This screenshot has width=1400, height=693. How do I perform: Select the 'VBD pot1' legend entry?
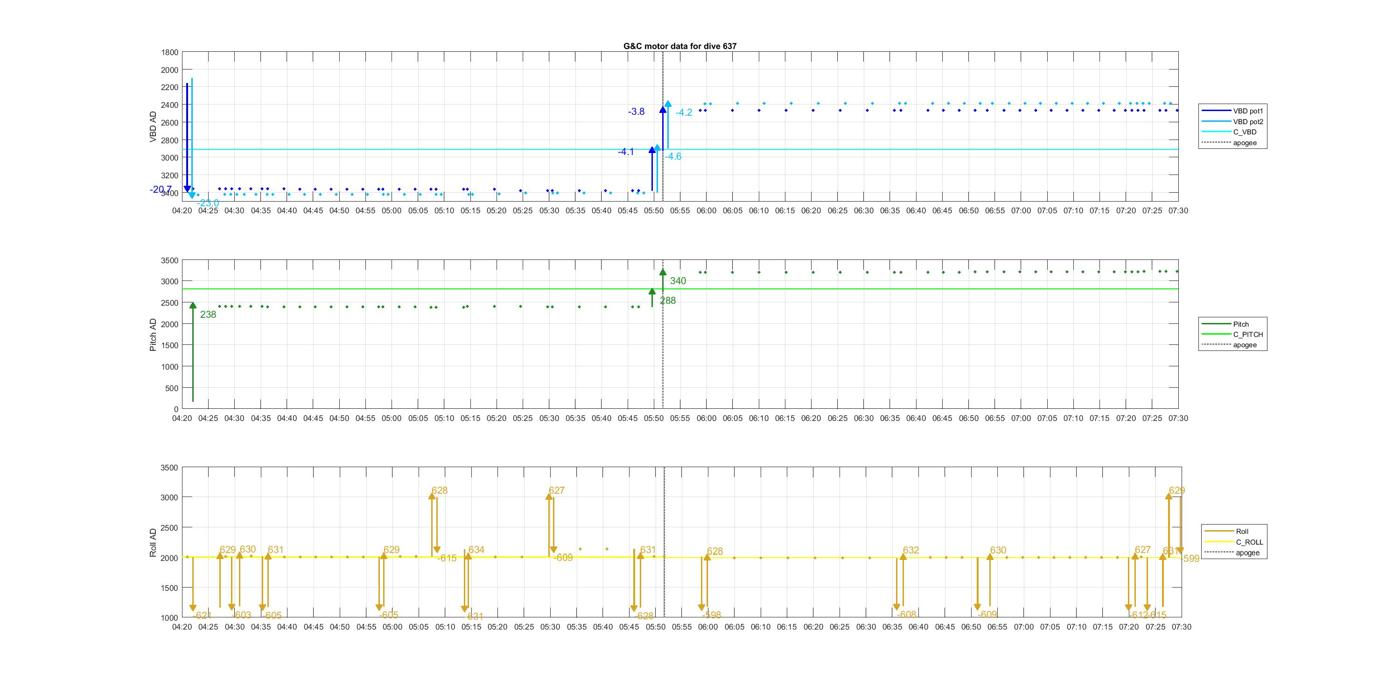(1233, 111)
